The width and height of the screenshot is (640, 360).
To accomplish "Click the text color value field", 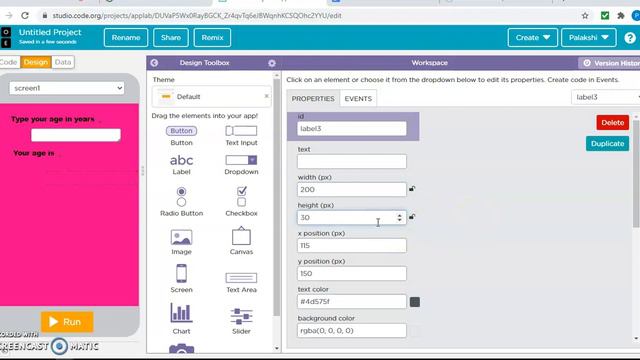I will (x=352, y=302).
